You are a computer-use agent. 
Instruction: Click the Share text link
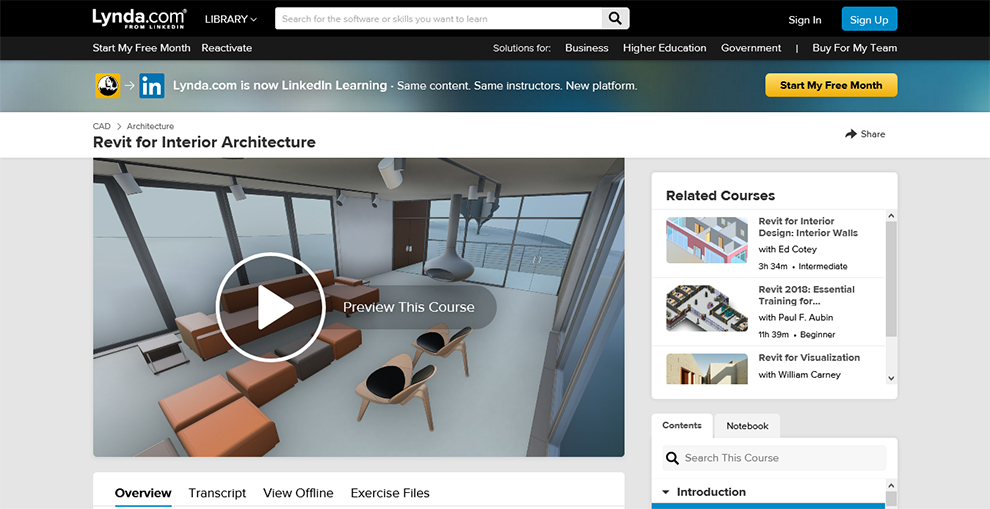(x=873, y=134)
